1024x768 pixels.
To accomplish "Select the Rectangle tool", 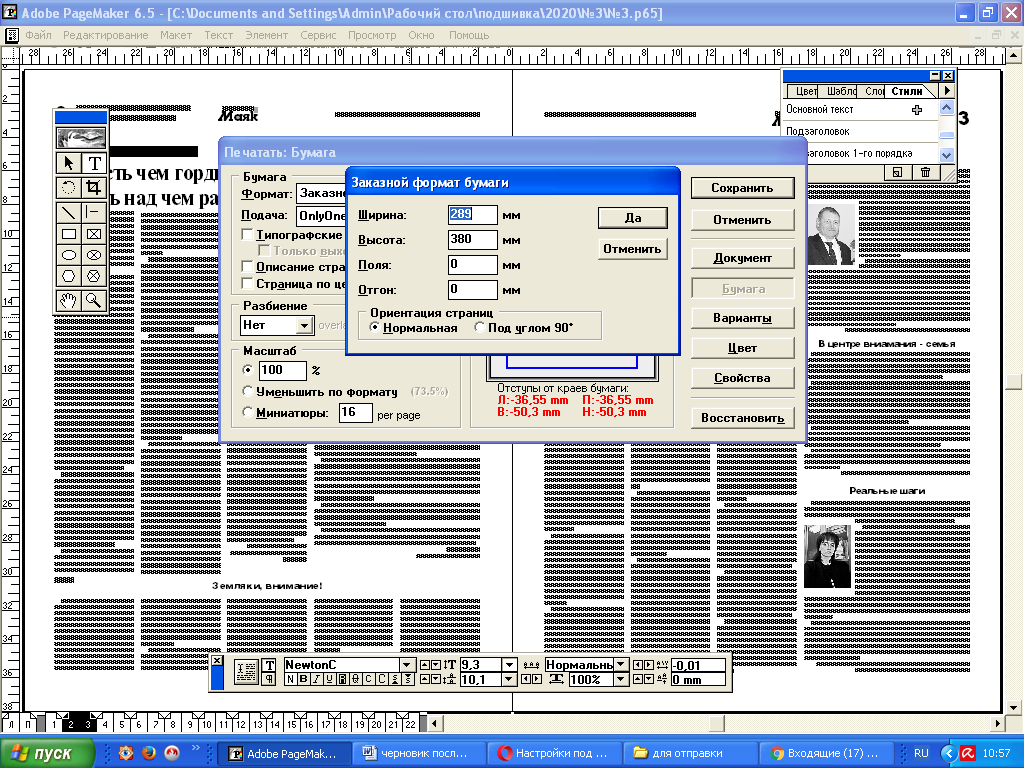I will pos(69,234).
